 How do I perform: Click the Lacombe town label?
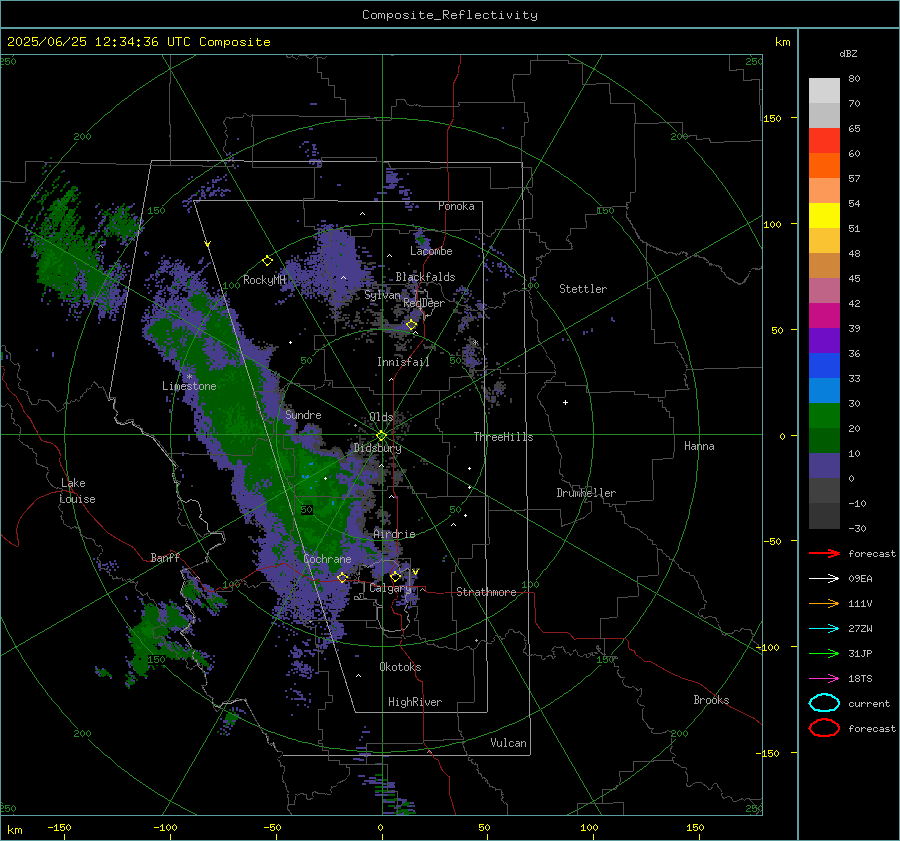pyautogui.click(x=431, y=251)
